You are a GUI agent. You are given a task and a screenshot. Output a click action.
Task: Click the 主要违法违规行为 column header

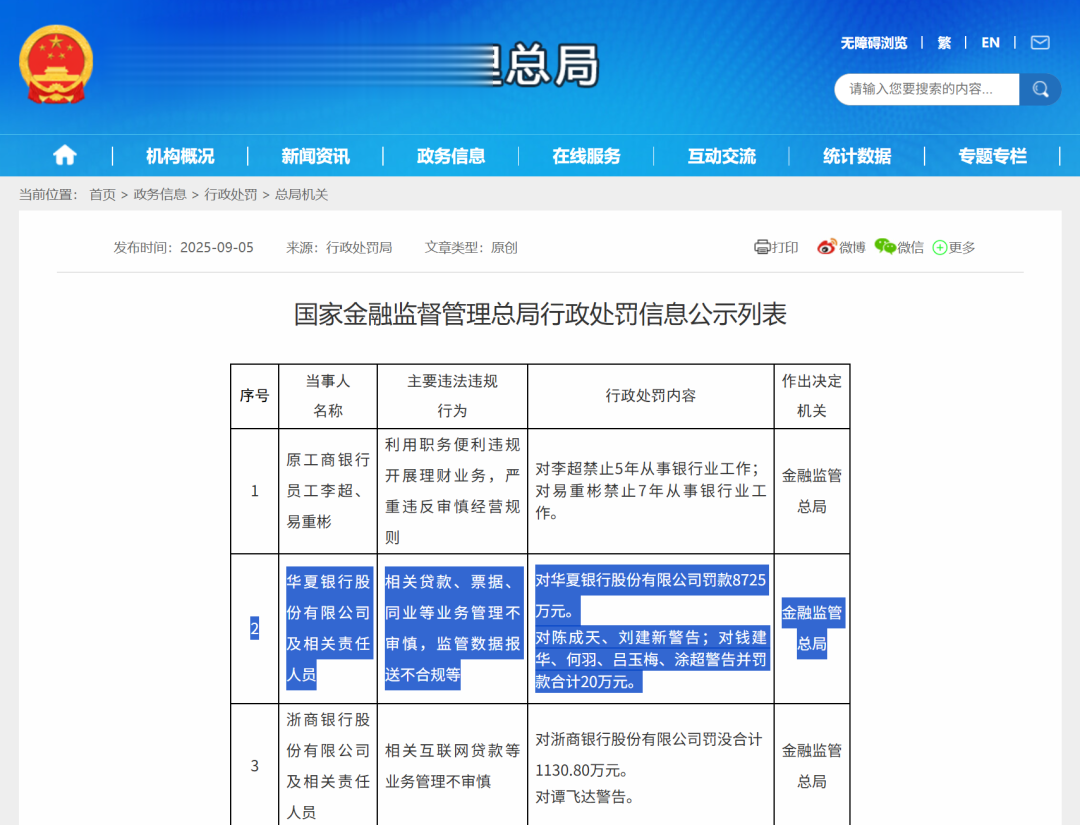[453, 396]
